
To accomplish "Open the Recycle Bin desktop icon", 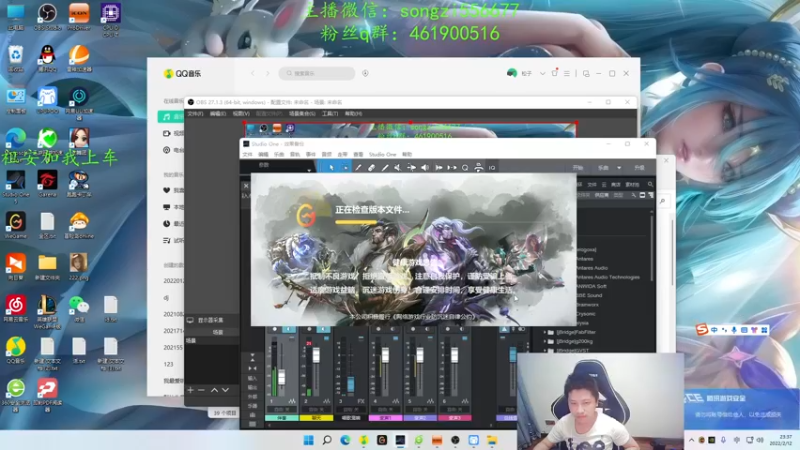I will 15,57.
